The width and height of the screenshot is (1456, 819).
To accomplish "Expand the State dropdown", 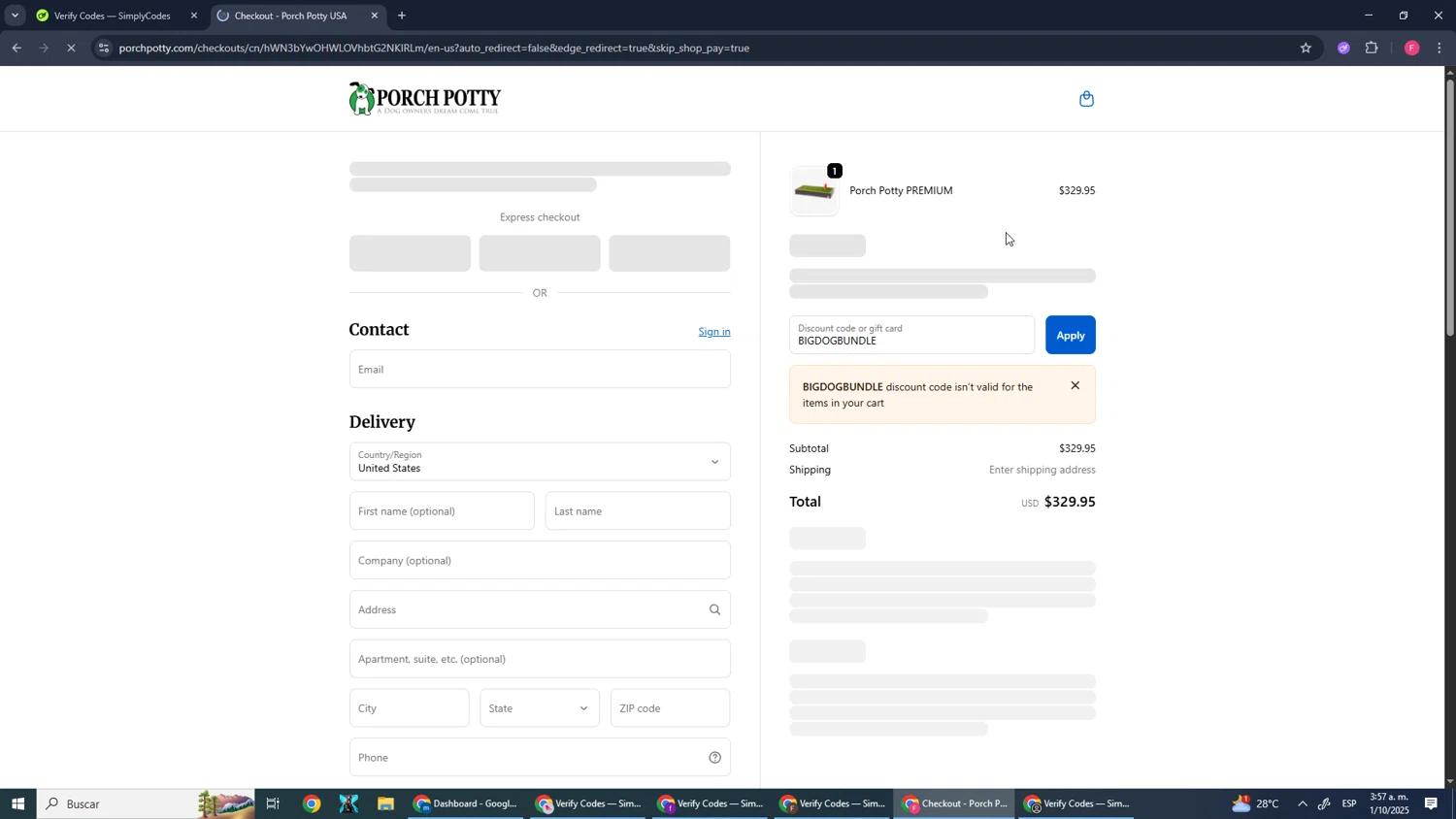I will point(540,708).
